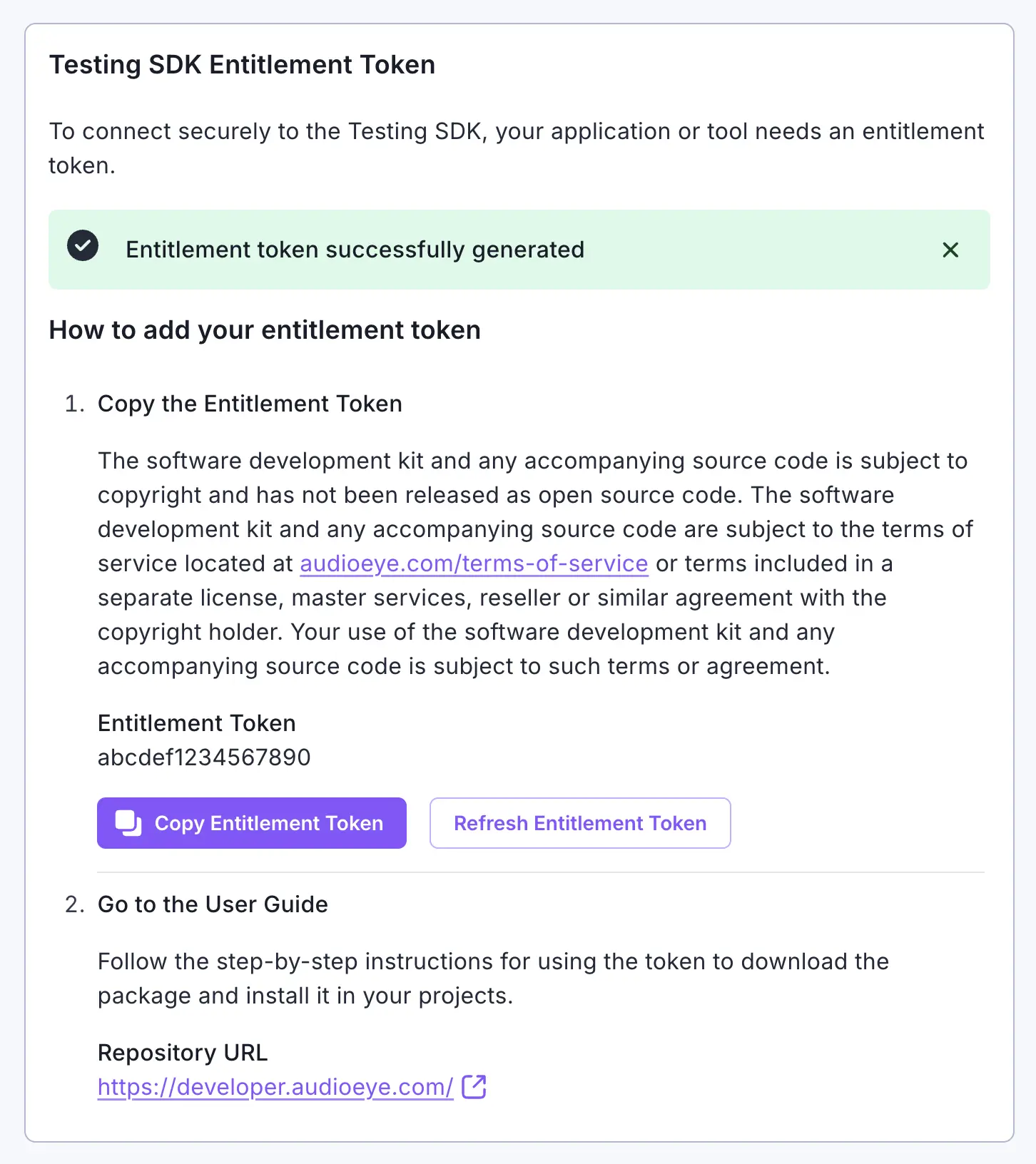Select the token value abcdef1234567890
The width and height of the screenshot is (1036, 1164).
coord(203,757)
